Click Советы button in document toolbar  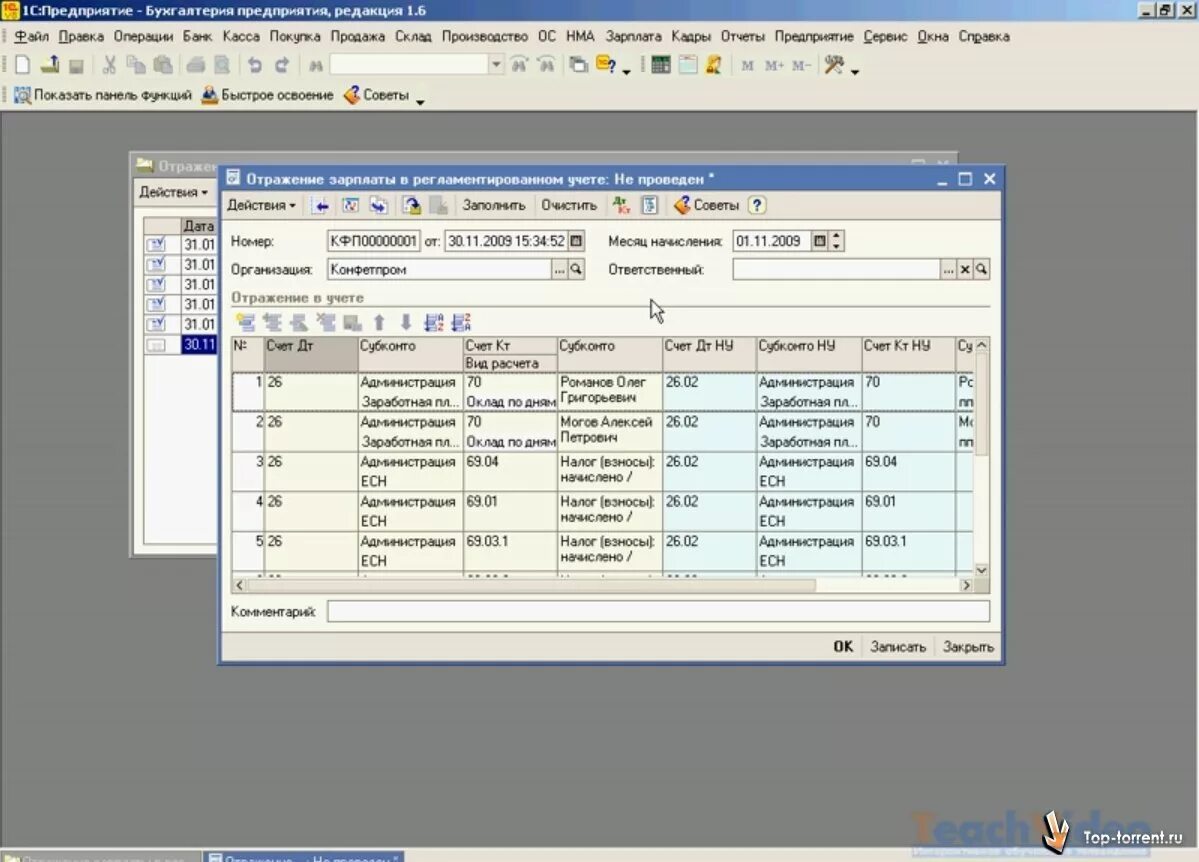pyautogui.click(x=707, y=206)
